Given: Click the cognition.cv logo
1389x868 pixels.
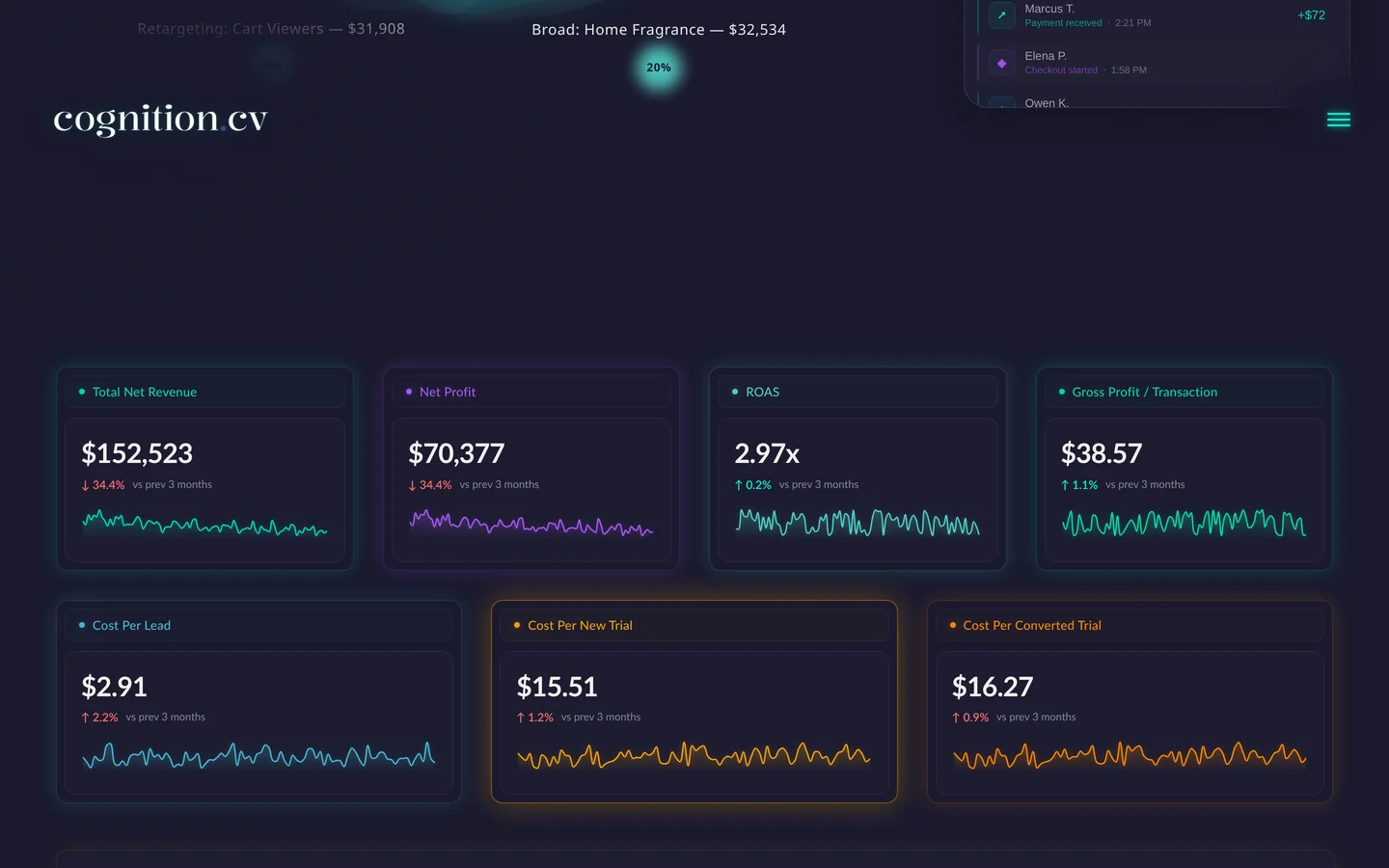Looking at the screenshot, I should (x=160, y=119).
